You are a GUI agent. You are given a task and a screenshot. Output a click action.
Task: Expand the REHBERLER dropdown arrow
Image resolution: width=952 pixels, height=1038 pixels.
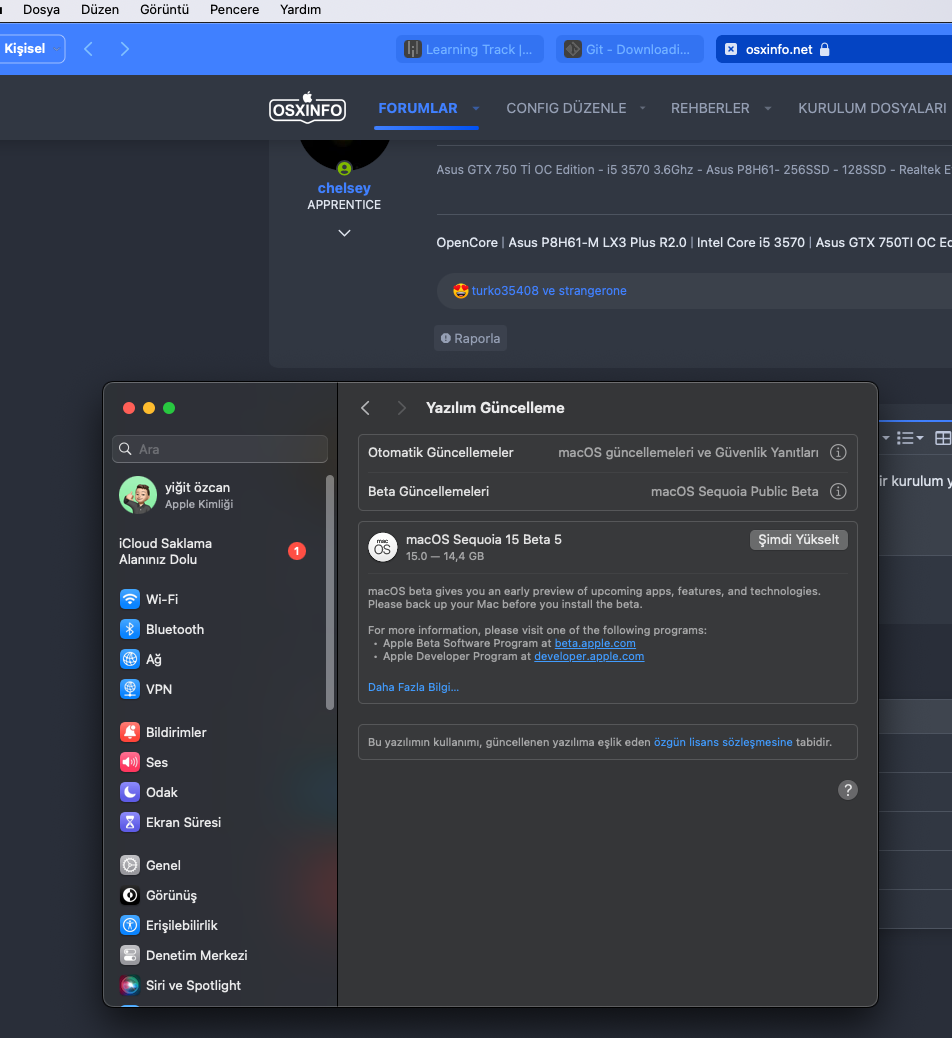click(768, 108)
